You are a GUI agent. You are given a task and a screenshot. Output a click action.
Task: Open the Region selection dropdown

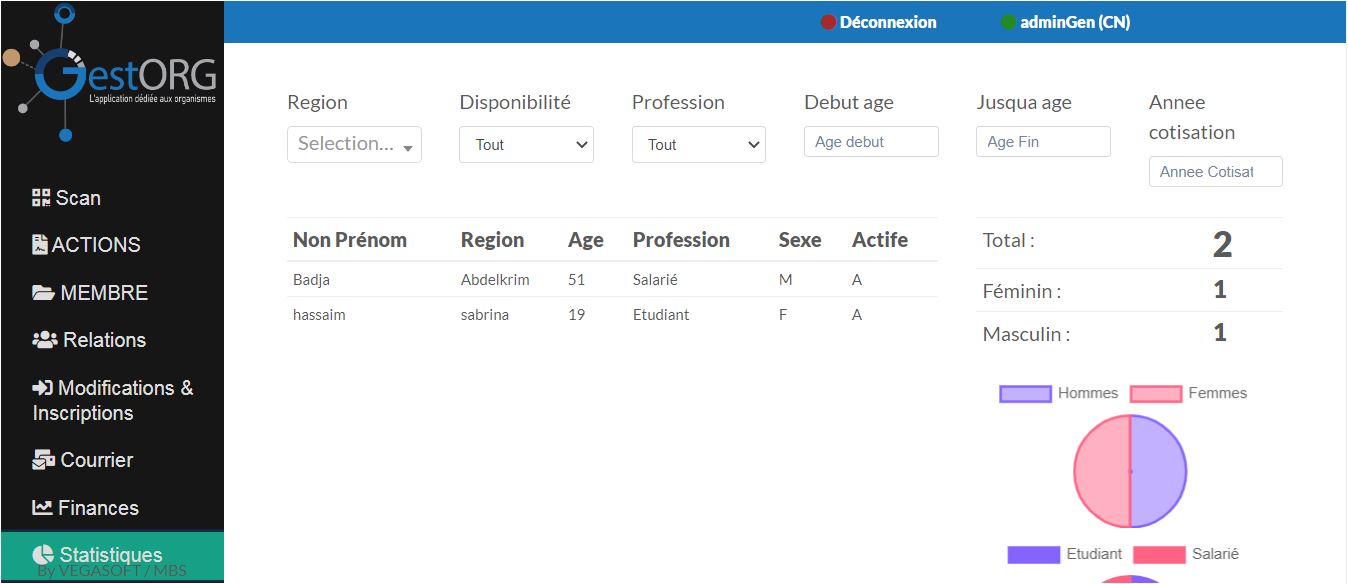[x=354, y=144]
